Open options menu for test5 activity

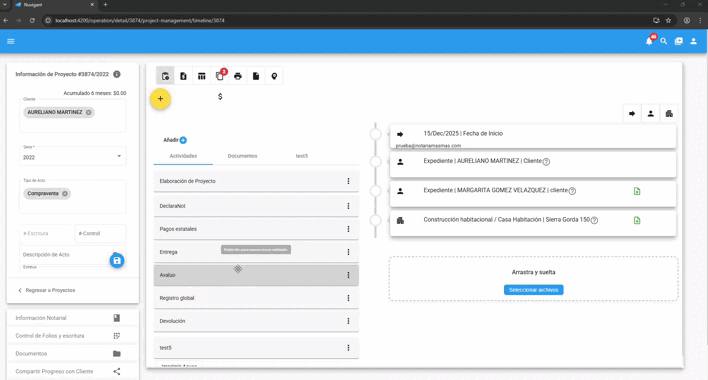[348, 348]
